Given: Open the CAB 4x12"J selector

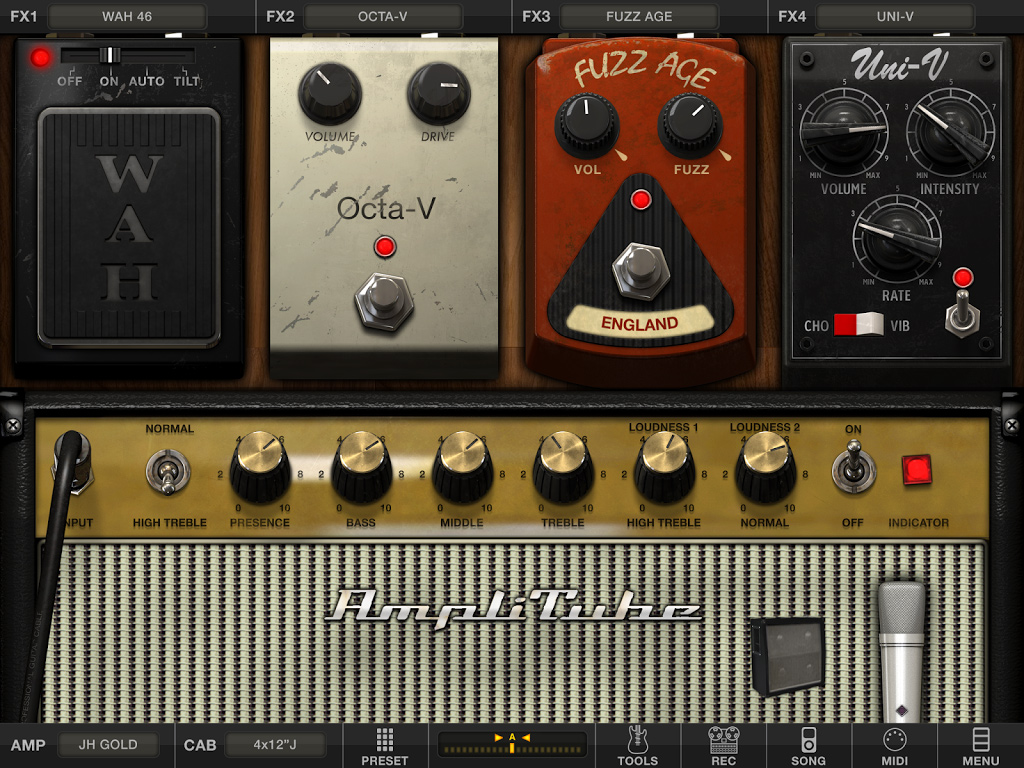Looking at the screenshot, I should click(275, 744).
